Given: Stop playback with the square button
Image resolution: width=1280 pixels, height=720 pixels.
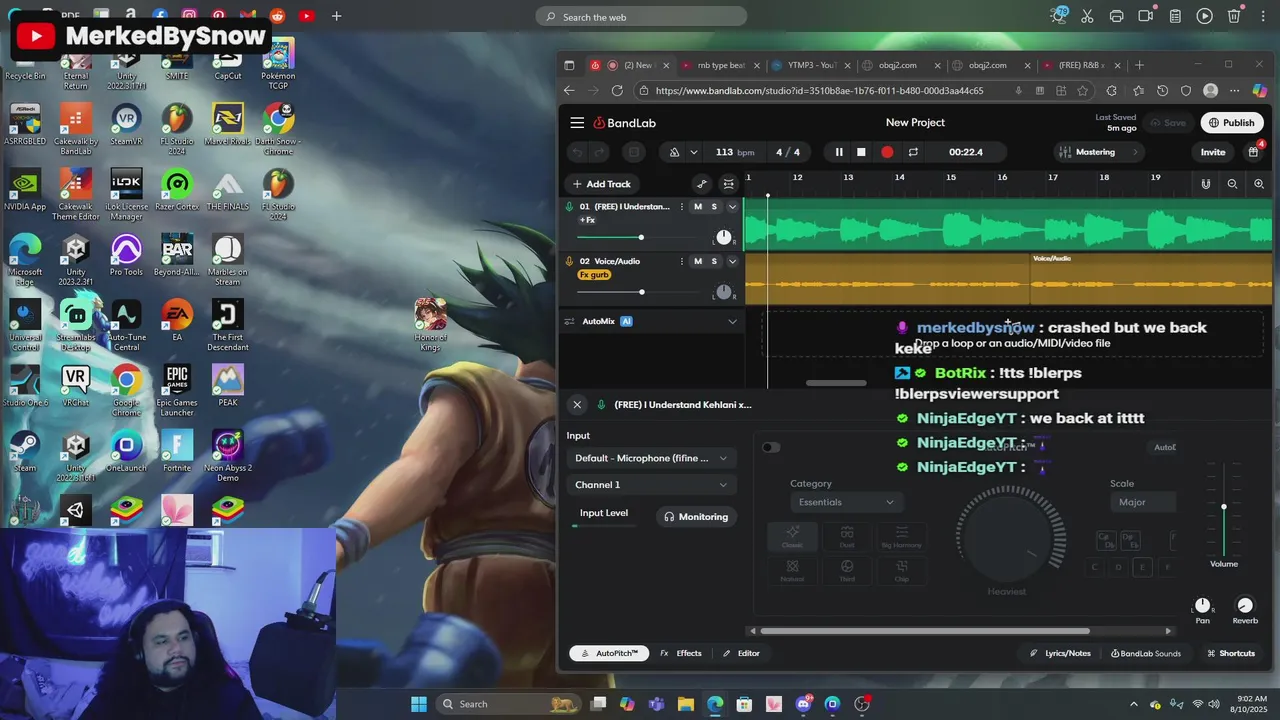Looking at the screenshot, I should point(861,152).
